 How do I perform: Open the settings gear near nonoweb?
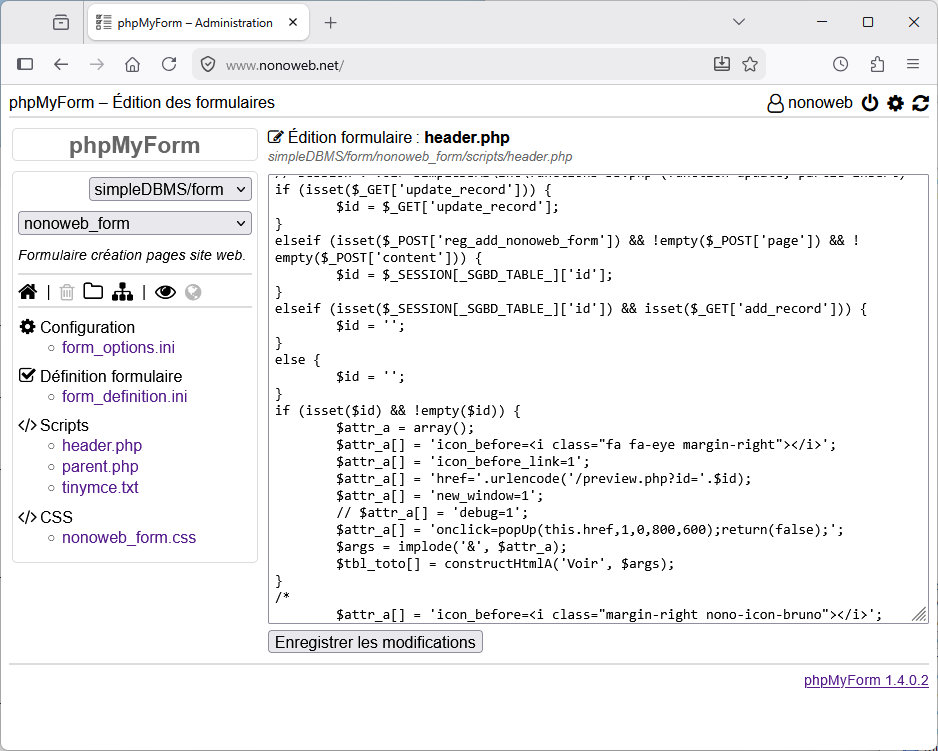(x=895, y=103)
